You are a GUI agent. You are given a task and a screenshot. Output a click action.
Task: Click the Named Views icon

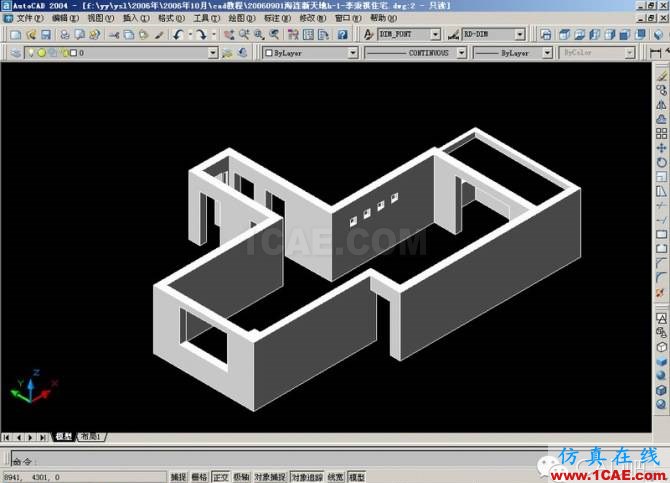click(x=546, y=35)
